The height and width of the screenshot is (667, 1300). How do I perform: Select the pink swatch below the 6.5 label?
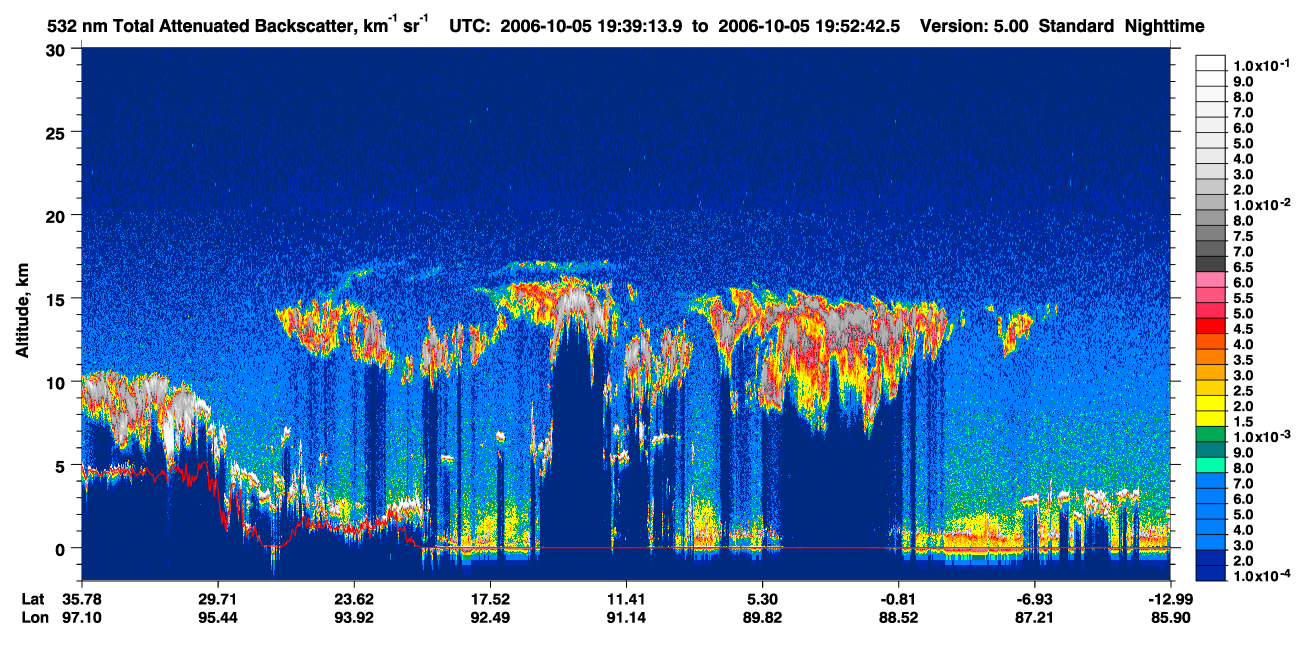tap(1210, 279)
